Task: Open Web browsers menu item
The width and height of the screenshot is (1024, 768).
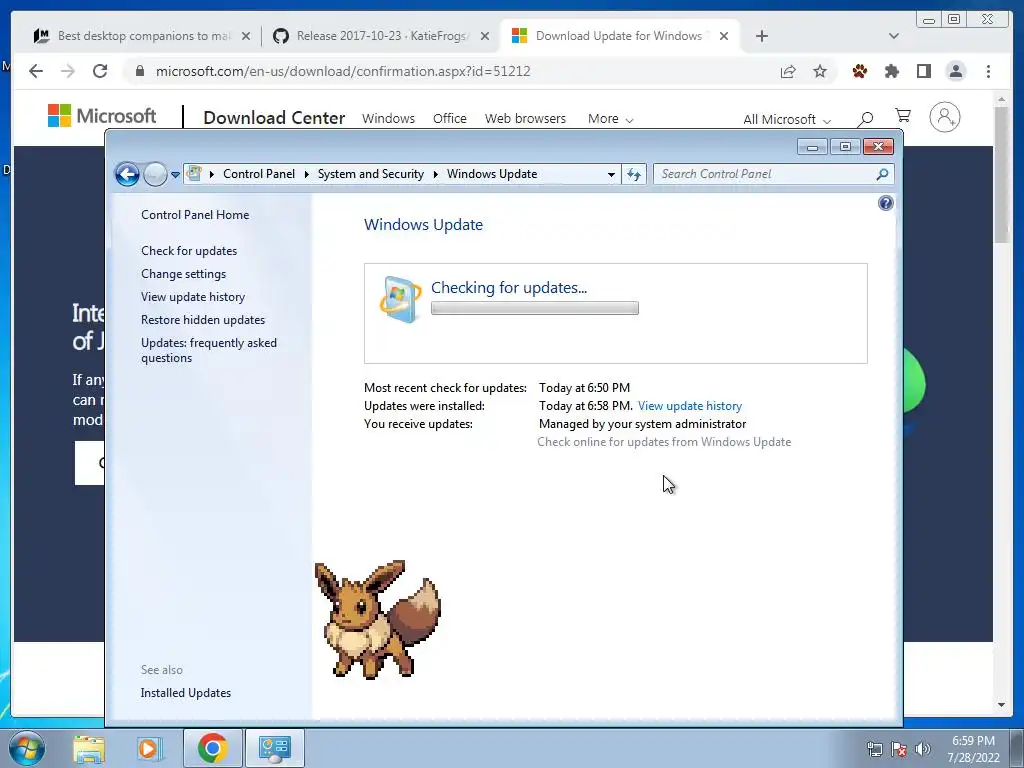Action: (525, 119)
